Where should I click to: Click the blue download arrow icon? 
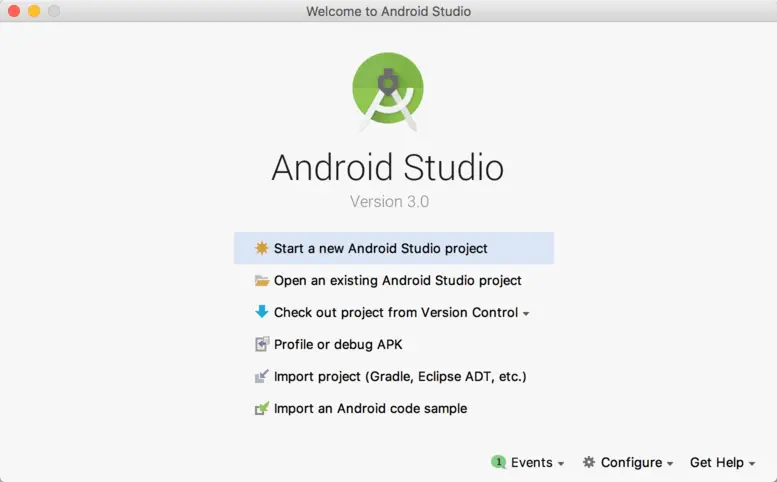262,312
